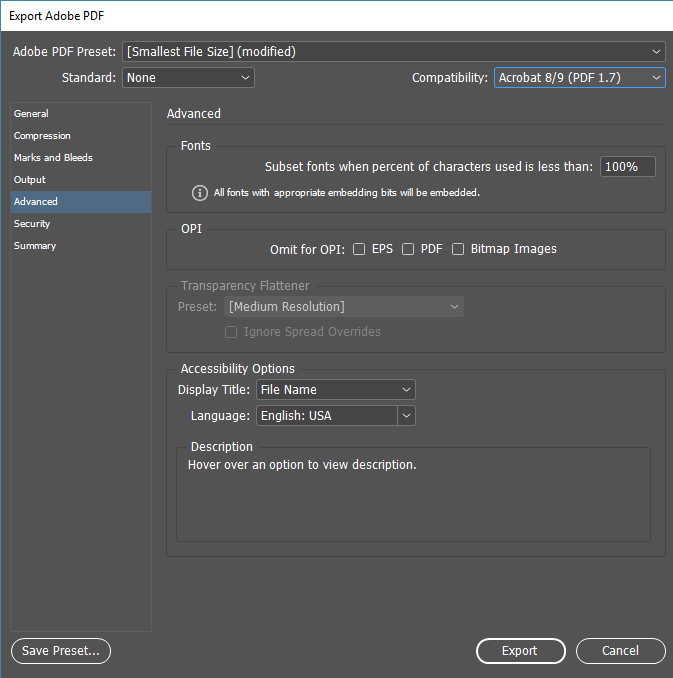
Task: Enable the EPS omit for OPI checkbox
Action: coord(359,249)
